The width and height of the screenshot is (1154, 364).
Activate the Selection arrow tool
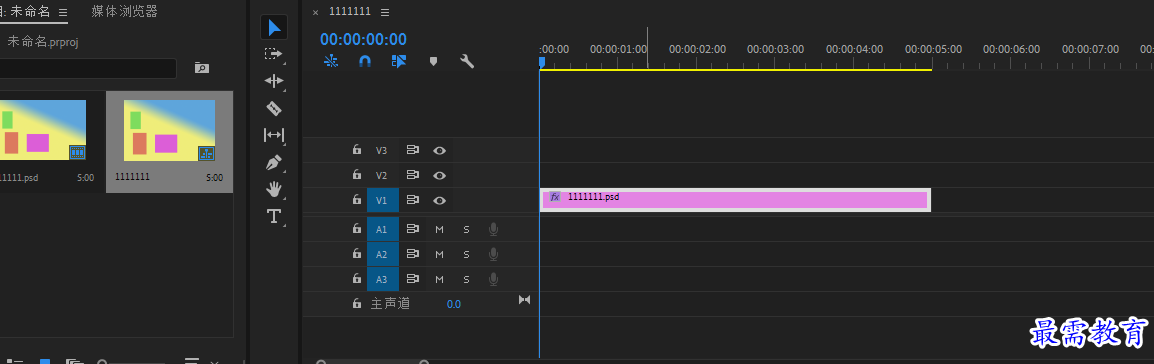(274, 27)
